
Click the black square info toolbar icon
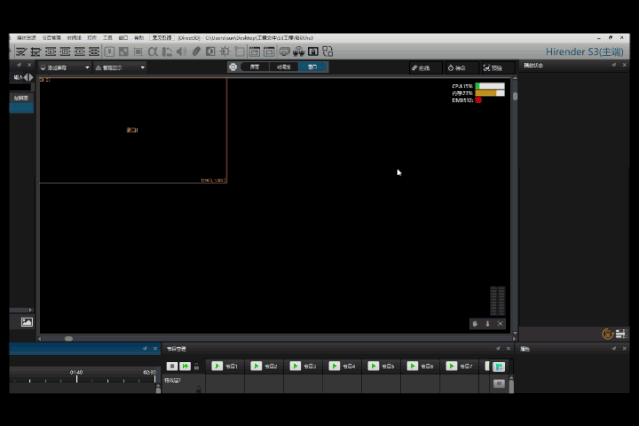[313, 52]
